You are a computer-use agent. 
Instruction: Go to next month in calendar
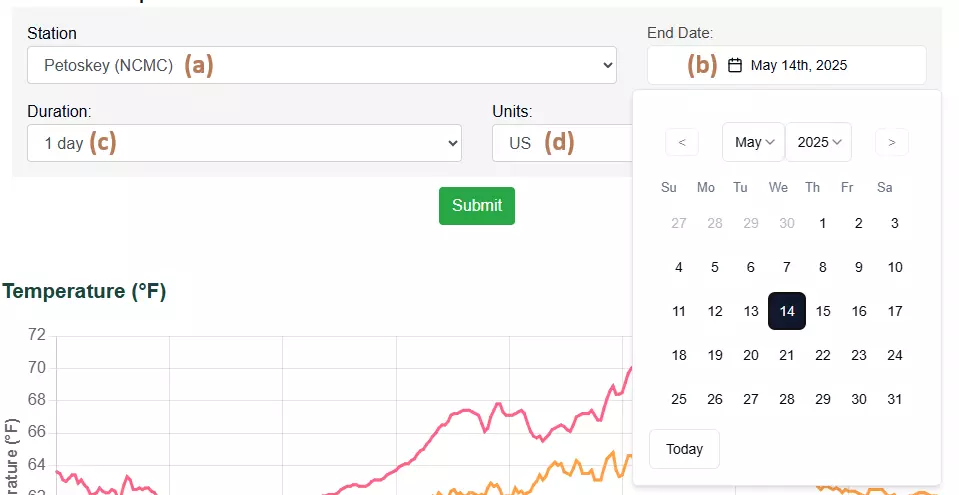(x=891, y=142)
